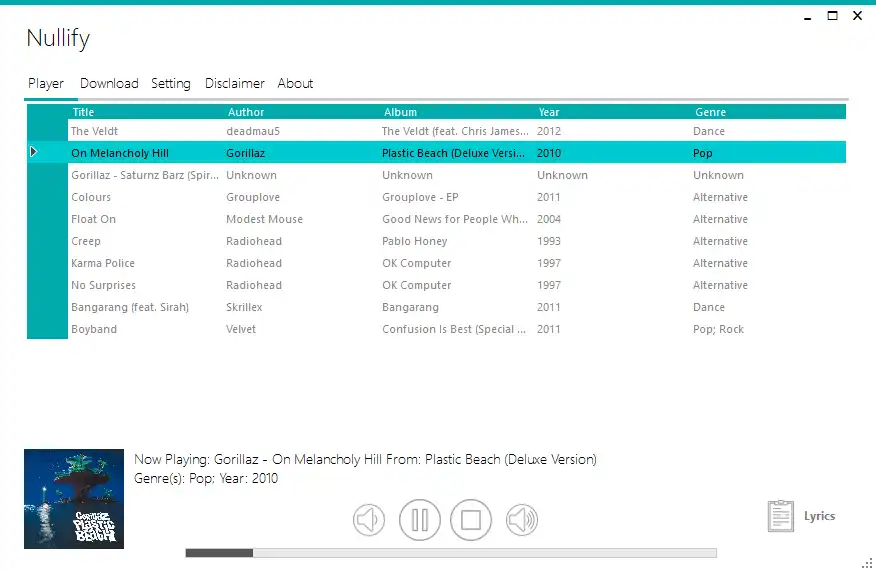Open lyrics via the clipboard icon
The height and width of the screenshot is (572, 876).
[780, 516]
